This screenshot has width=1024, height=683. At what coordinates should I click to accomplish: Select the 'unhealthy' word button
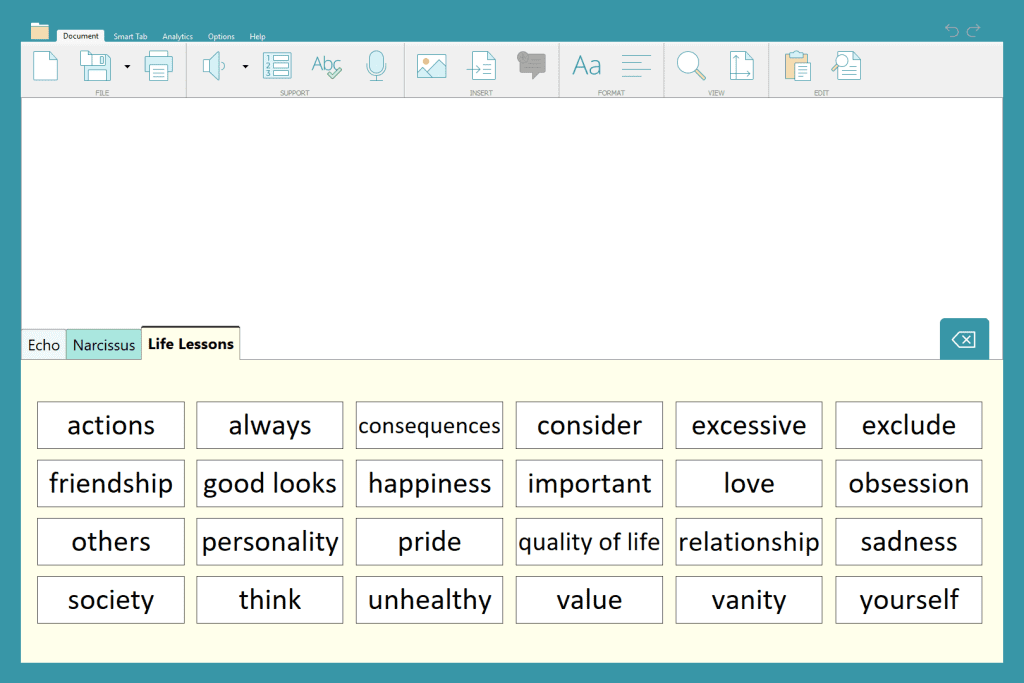[x=429, y=599]
